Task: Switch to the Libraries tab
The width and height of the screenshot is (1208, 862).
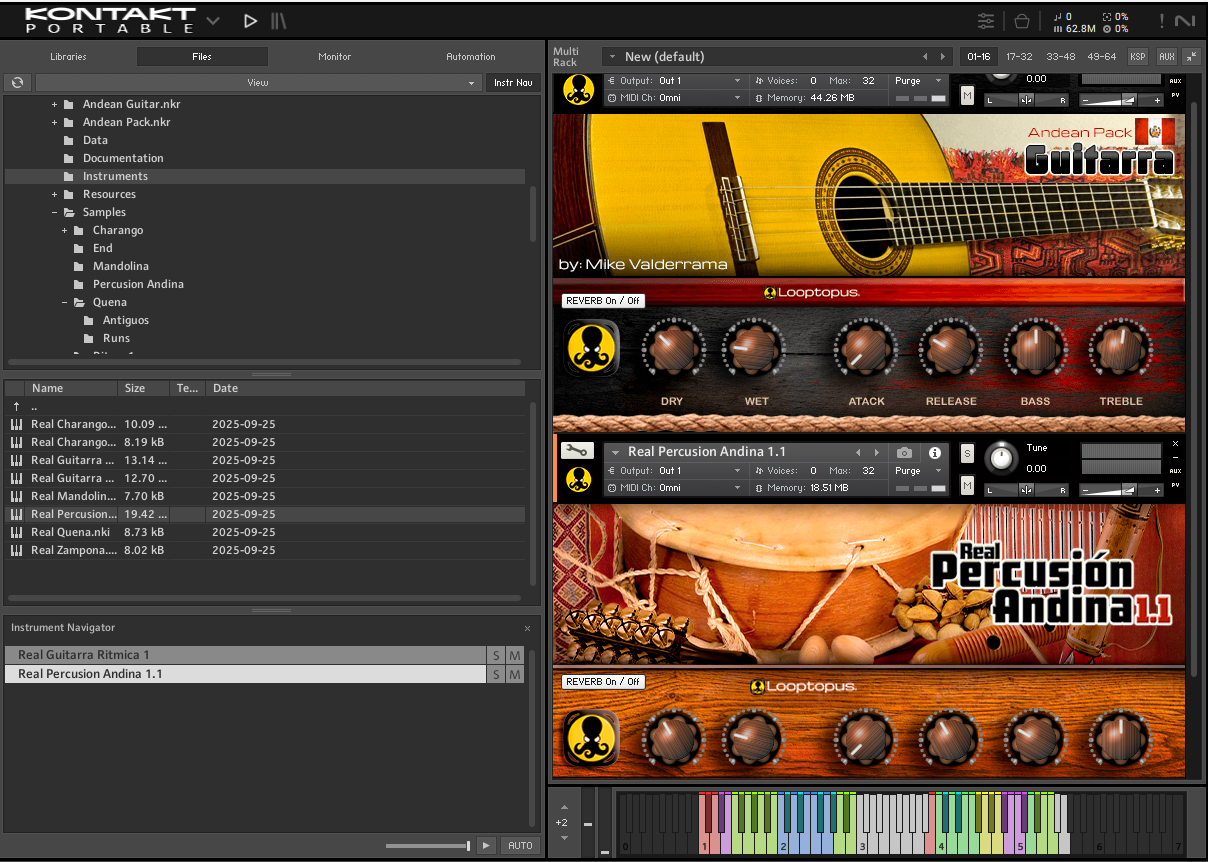Action: point(68,57)
